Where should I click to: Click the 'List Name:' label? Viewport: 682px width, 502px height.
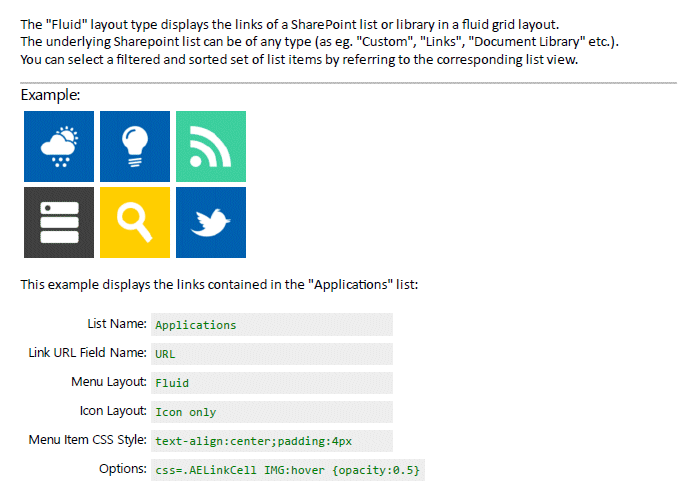(118, 325)
